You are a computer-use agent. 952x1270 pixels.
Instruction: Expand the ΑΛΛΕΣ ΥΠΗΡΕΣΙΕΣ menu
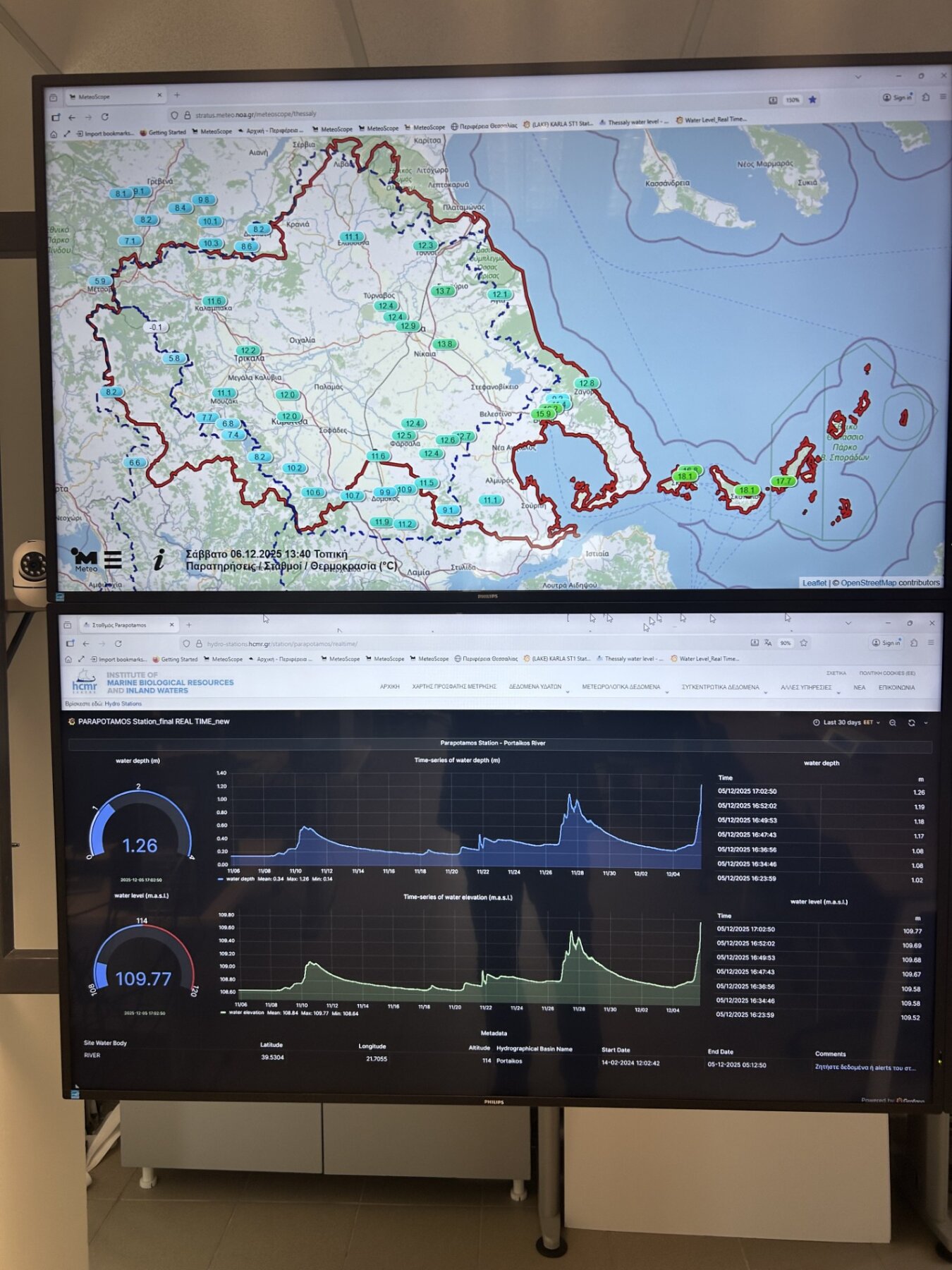point(806,687)
